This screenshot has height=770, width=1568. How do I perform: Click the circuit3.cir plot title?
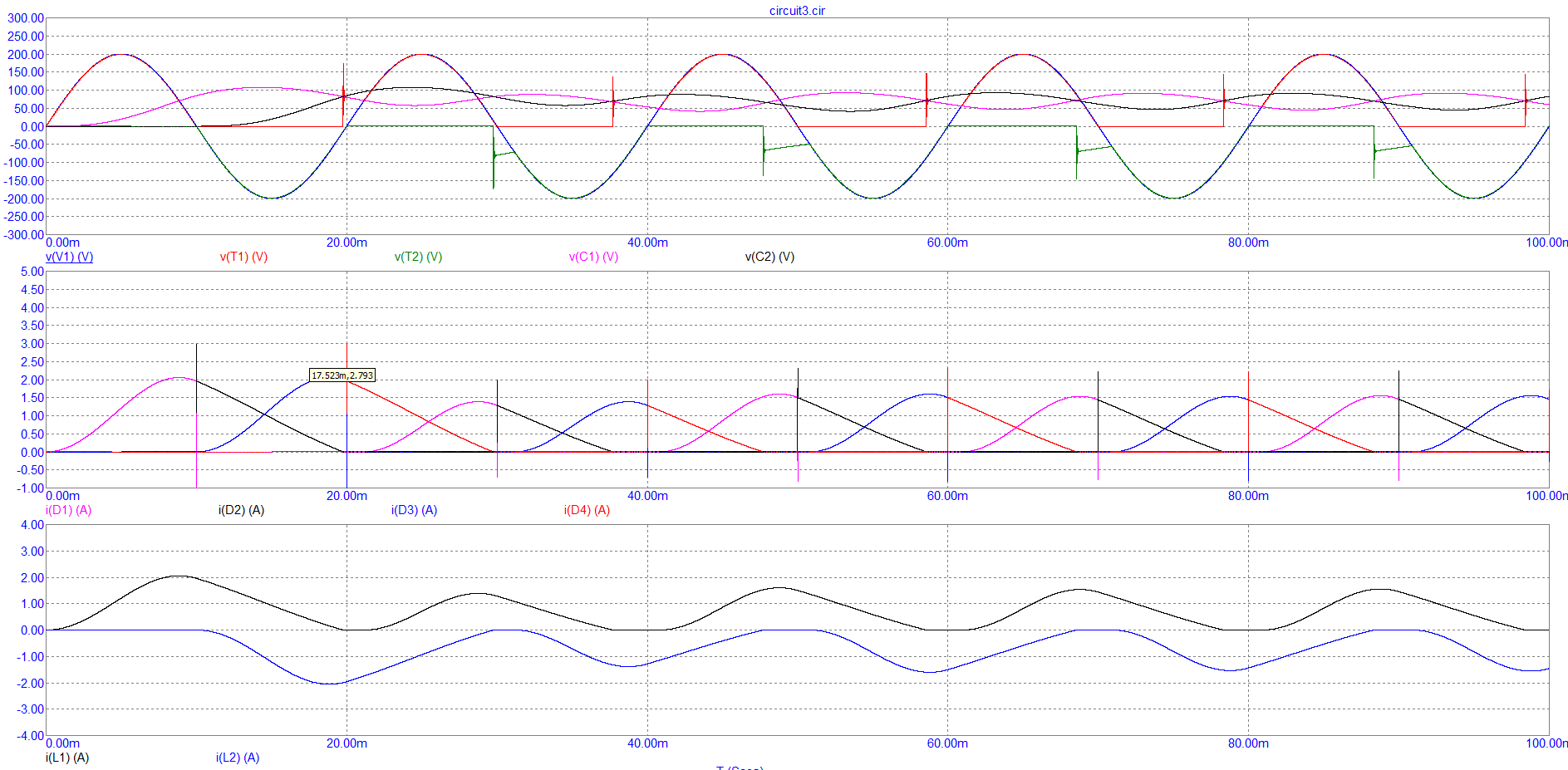pyautogui.click(x=797, y=11)
